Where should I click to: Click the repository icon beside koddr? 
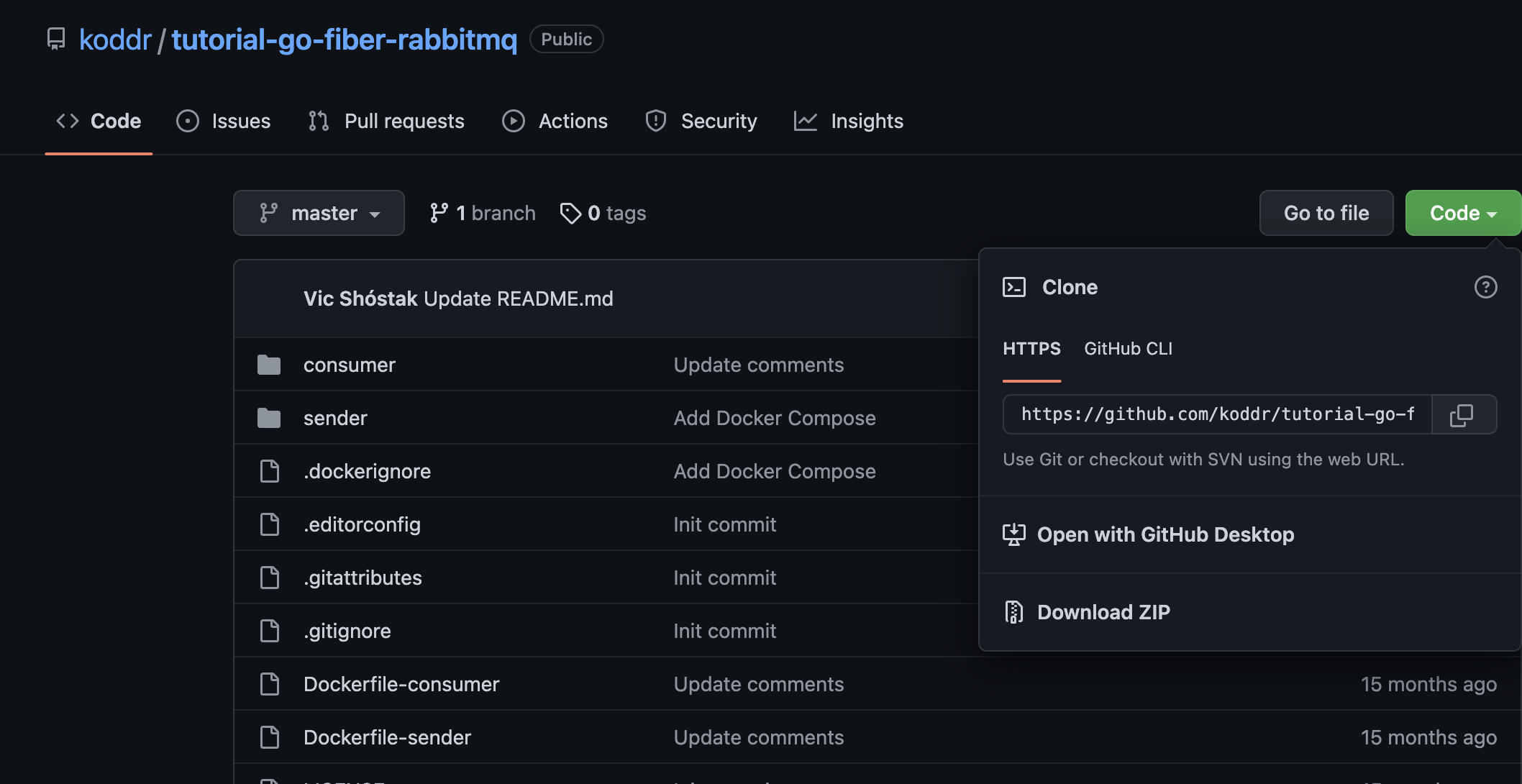pos(55,39)
